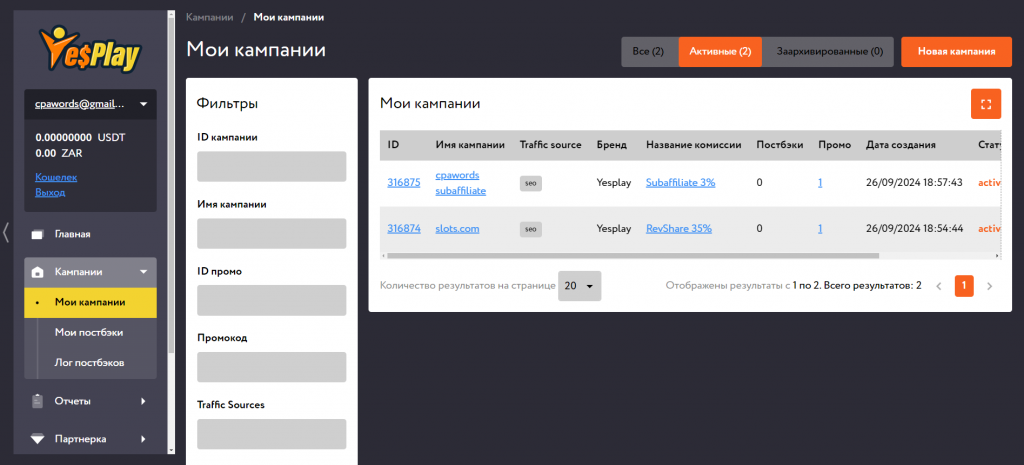Switch to the Все (2) tab
The width and height of the screenshot is (1024, 465).
tap(650, 52)
